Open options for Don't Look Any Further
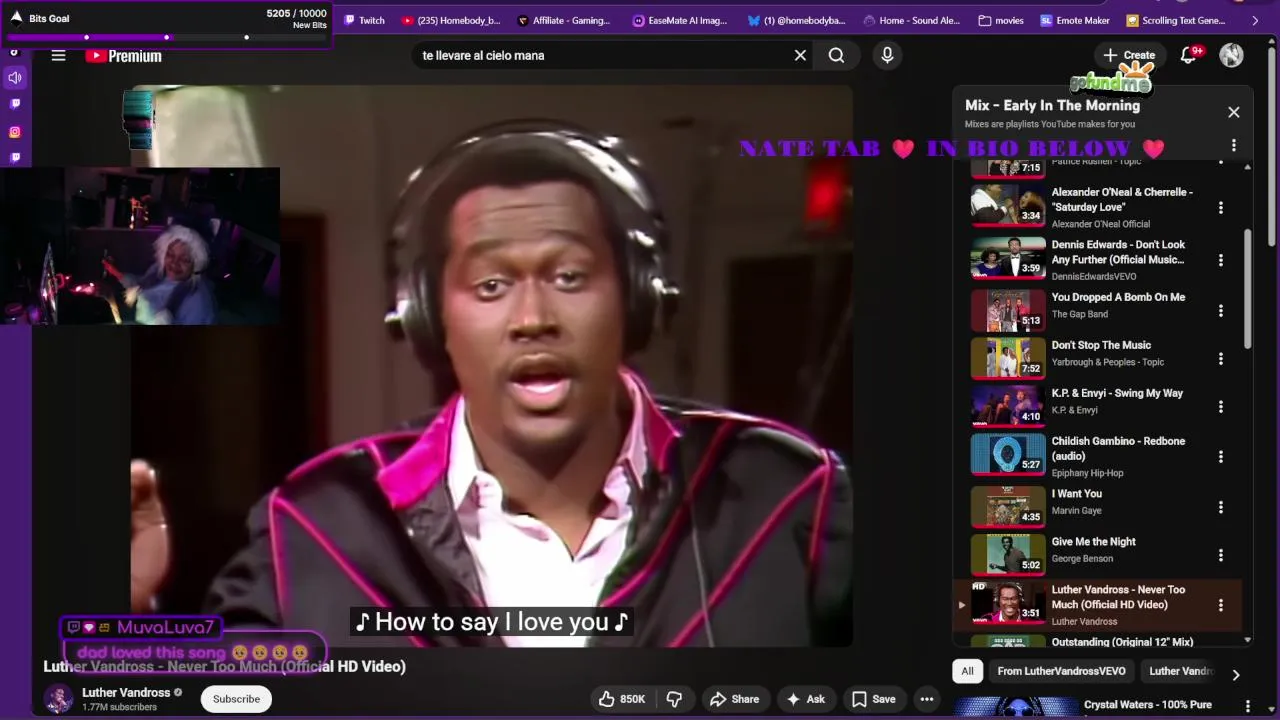The image size is (1280, 720). click(x=1220, y=260)
